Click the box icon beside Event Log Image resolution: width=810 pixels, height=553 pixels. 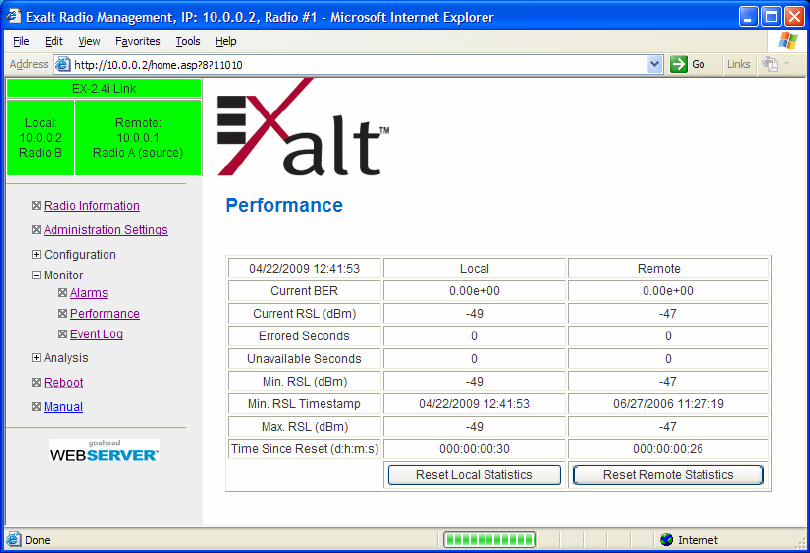[x=63, y=334]
